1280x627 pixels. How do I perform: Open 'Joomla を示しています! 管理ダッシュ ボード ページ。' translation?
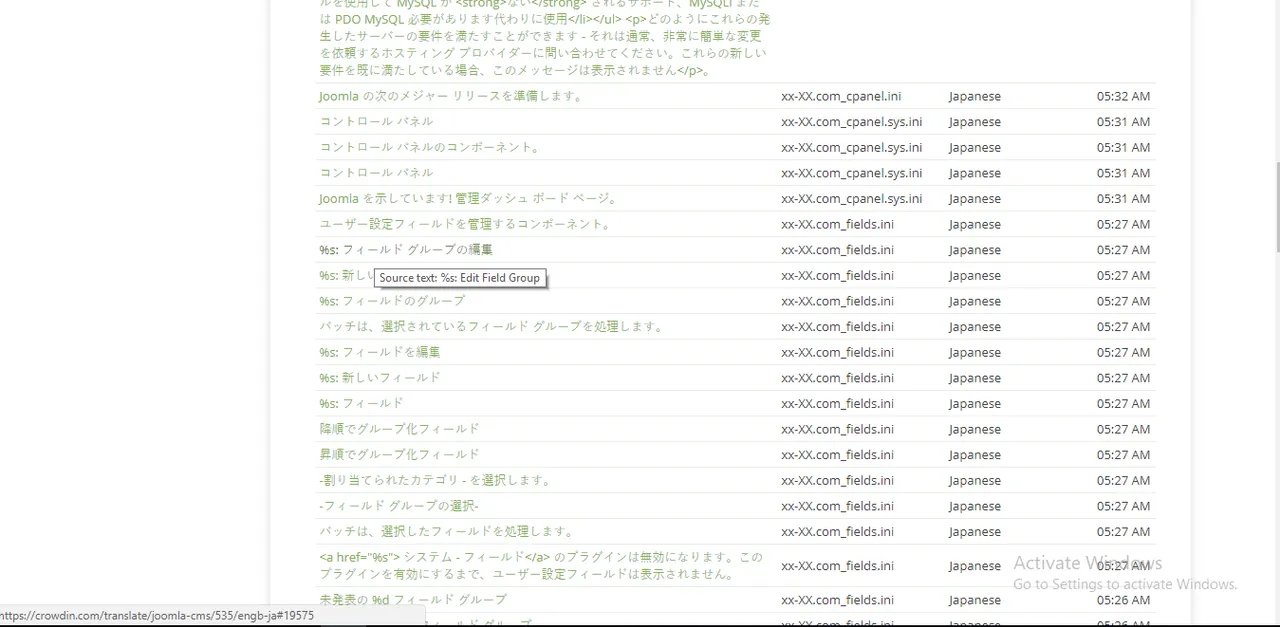tap(469, 198)
